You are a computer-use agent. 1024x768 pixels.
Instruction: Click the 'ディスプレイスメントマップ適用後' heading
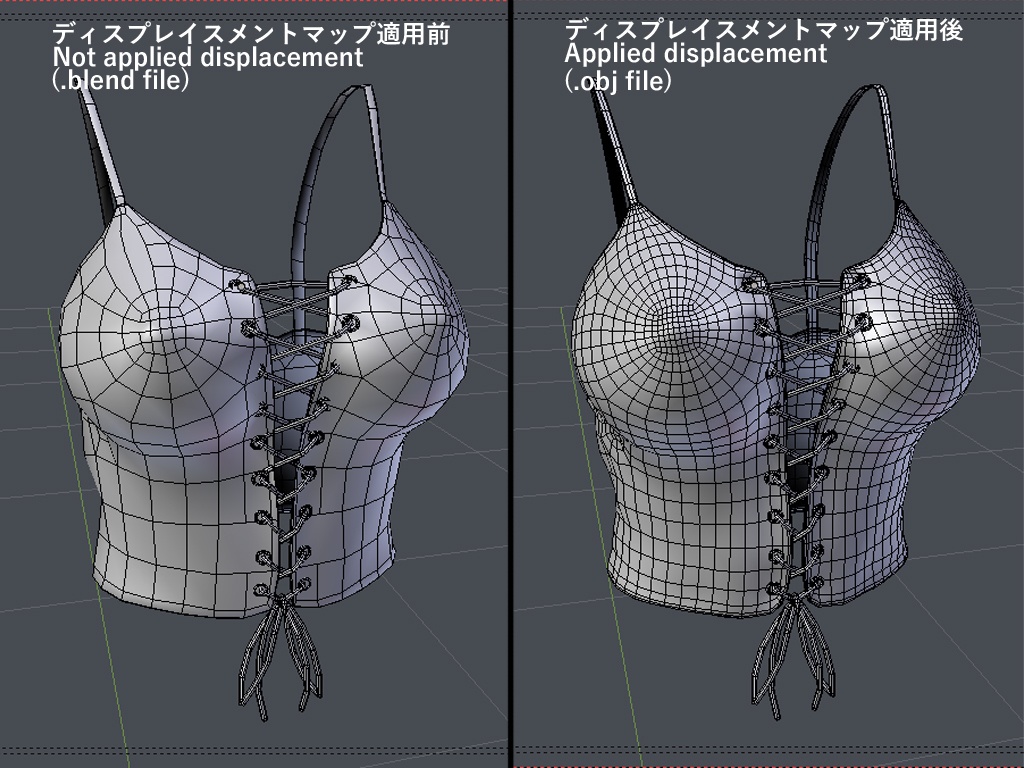pyautogui.click(x=764, y=30)
